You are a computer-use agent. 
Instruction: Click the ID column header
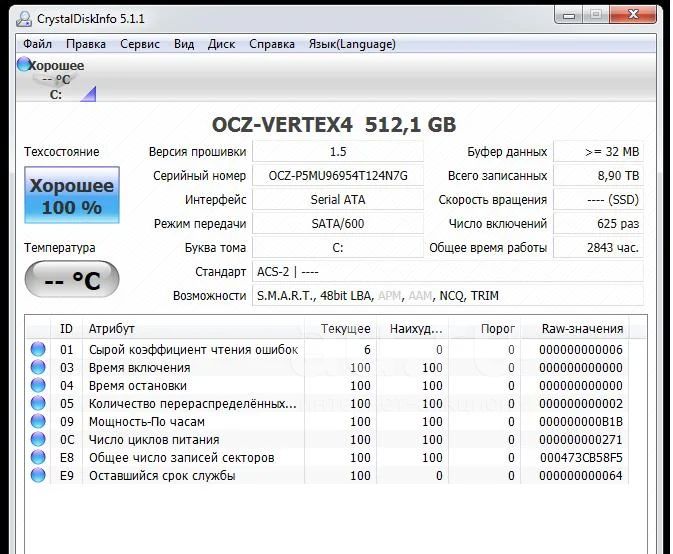point(67,329)
